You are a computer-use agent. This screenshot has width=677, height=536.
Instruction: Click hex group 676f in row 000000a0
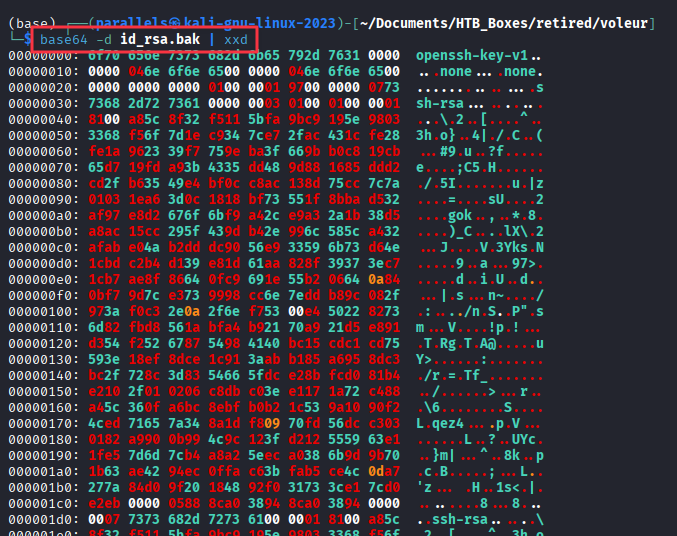click(184, 216)
